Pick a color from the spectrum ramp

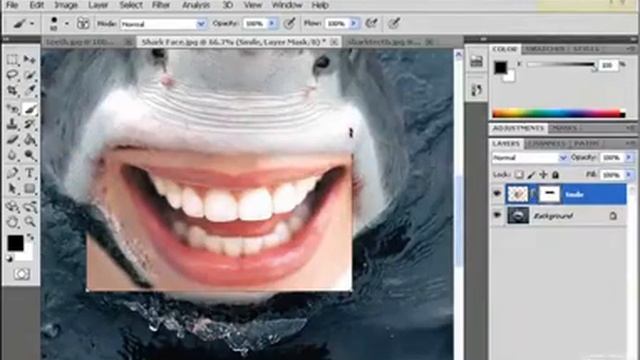[559, 114]
